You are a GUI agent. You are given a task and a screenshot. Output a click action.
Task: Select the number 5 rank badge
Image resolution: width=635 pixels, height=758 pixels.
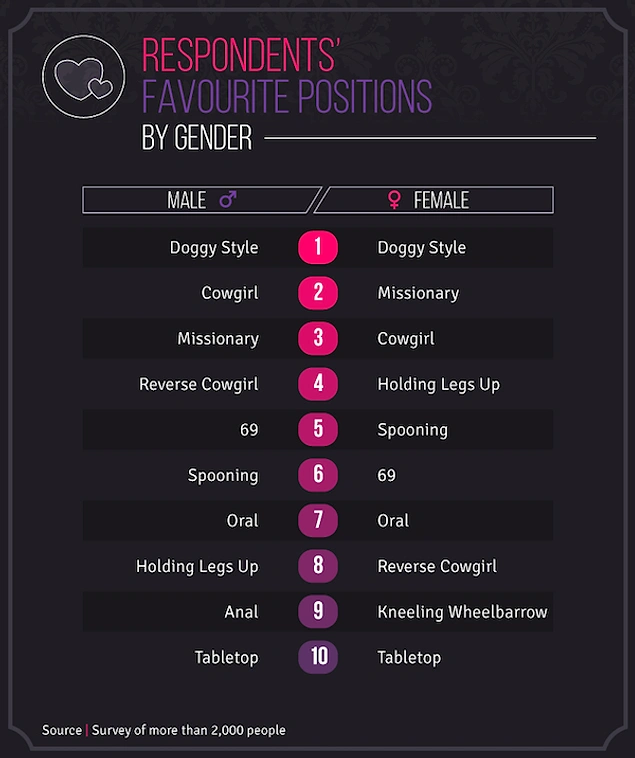click(318, 429)
